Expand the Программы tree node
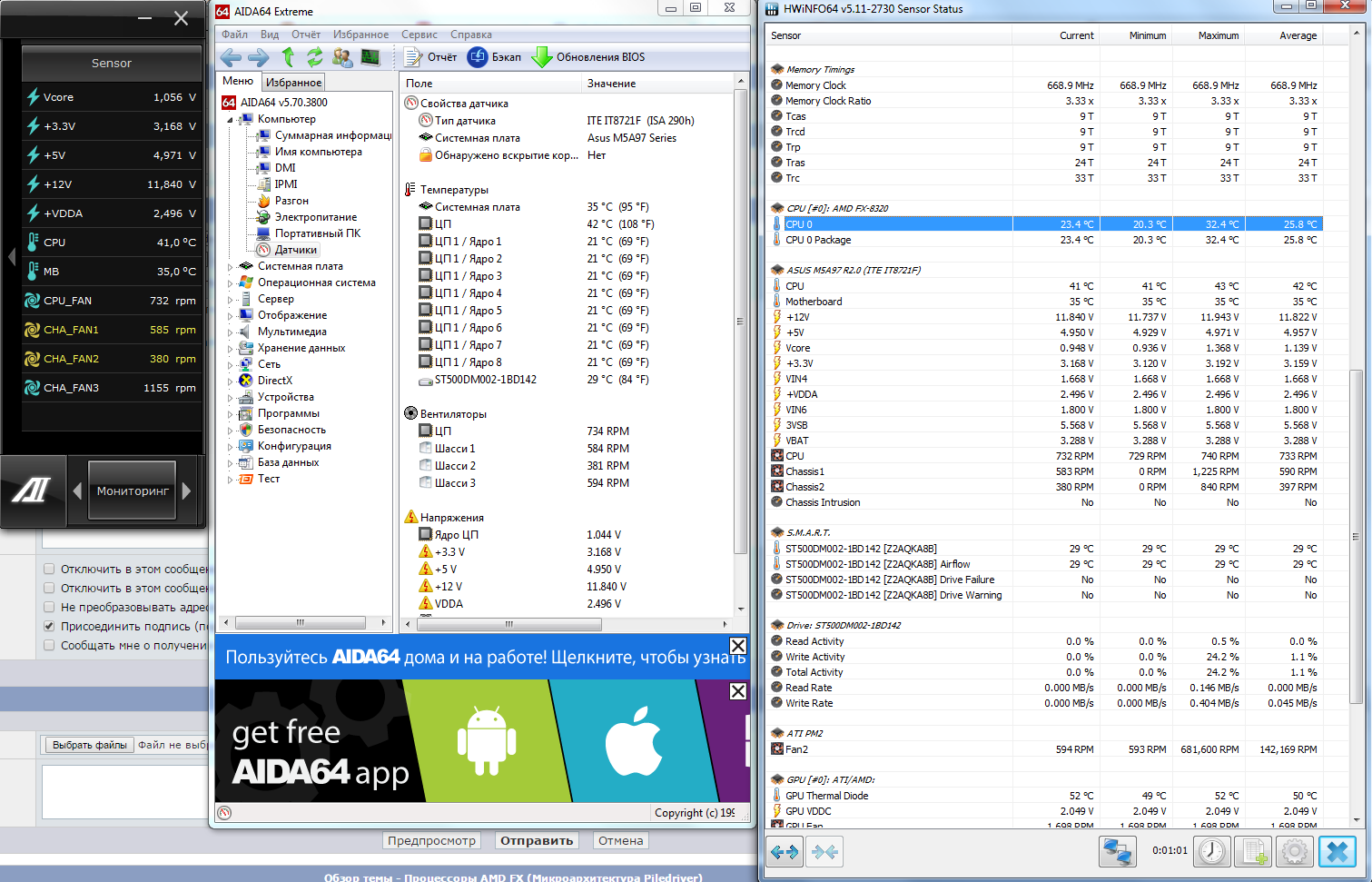The width and height of the screenshot is (1372, 882). click(230, 413)
